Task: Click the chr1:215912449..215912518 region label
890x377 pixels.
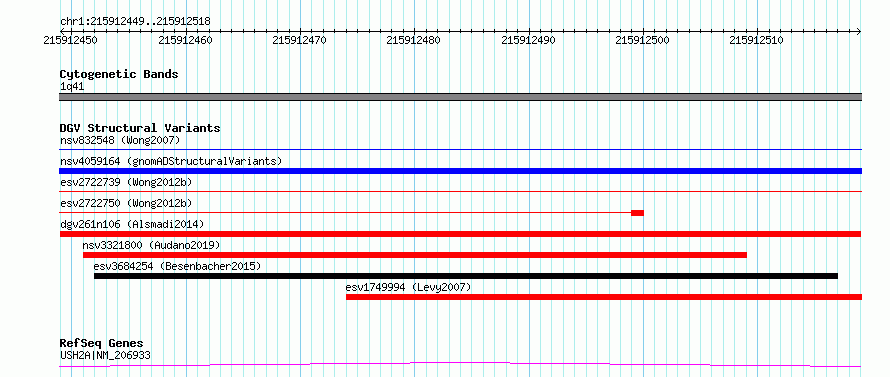Action: click(135, 22)
